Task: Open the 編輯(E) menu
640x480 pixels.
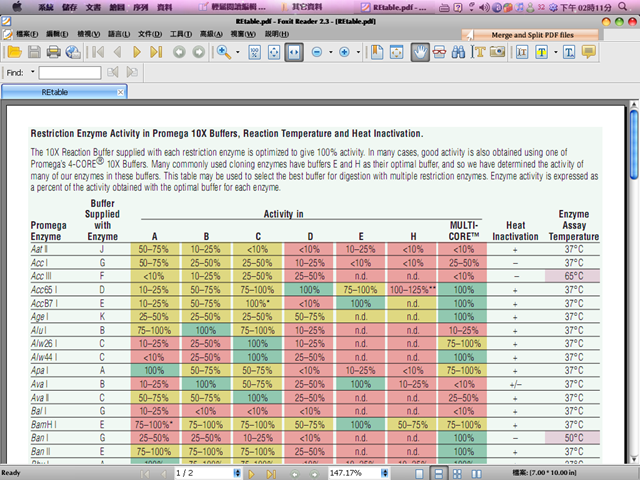Action: (57, 34)
